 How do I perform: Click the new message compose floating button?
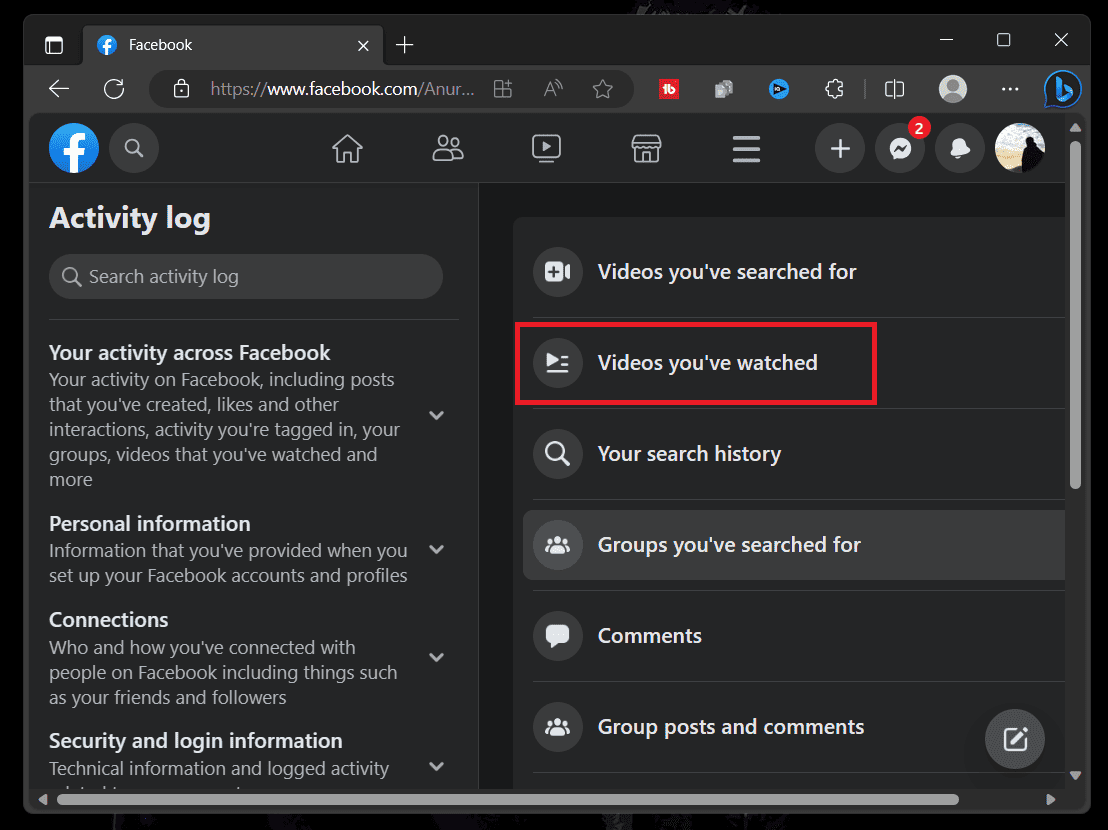[1015, 739]
